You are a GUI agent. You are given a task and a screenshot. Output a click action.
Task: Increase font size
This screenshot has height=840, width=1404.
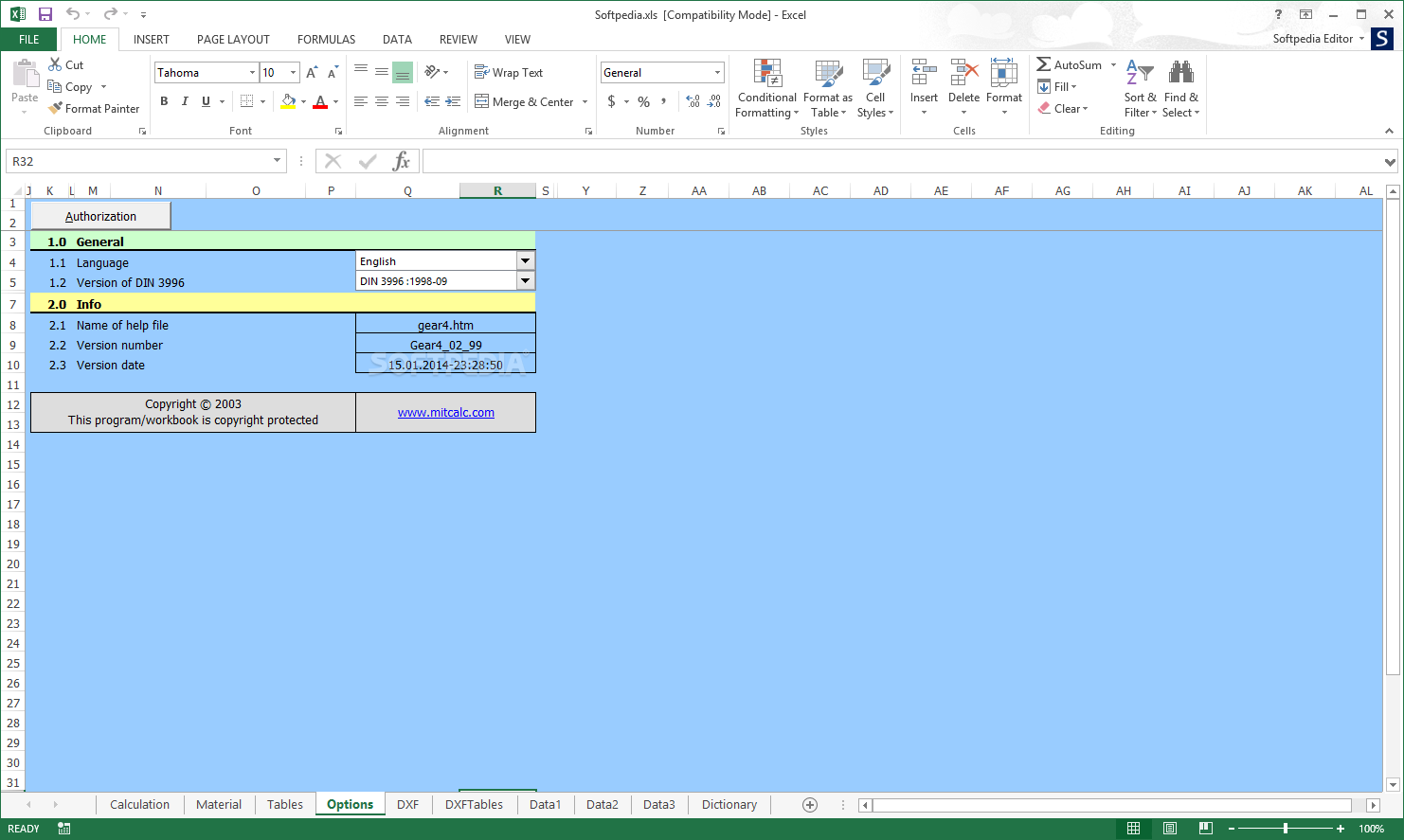(x=312, y=72)
